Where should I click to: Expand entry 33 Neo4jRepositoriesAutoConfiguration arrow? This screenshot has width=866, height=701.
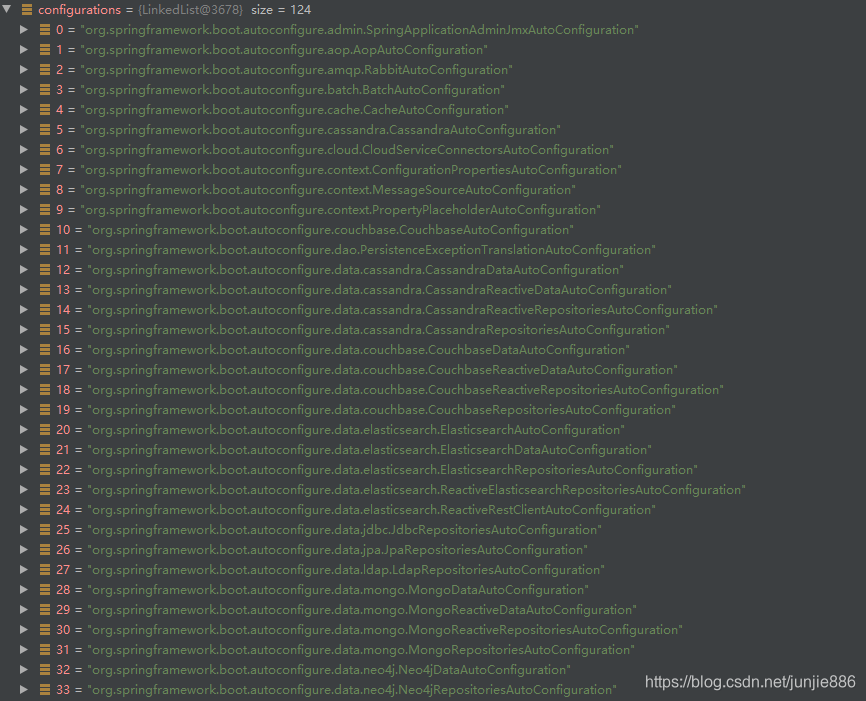[x=24, y=689]
